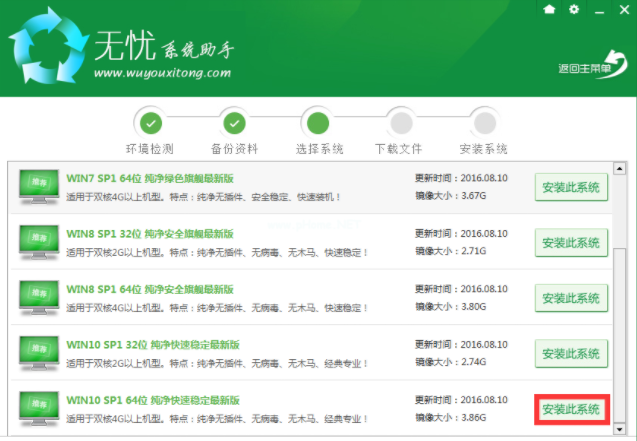
Task: Close the system assistant window
Action: pos(624,9)
